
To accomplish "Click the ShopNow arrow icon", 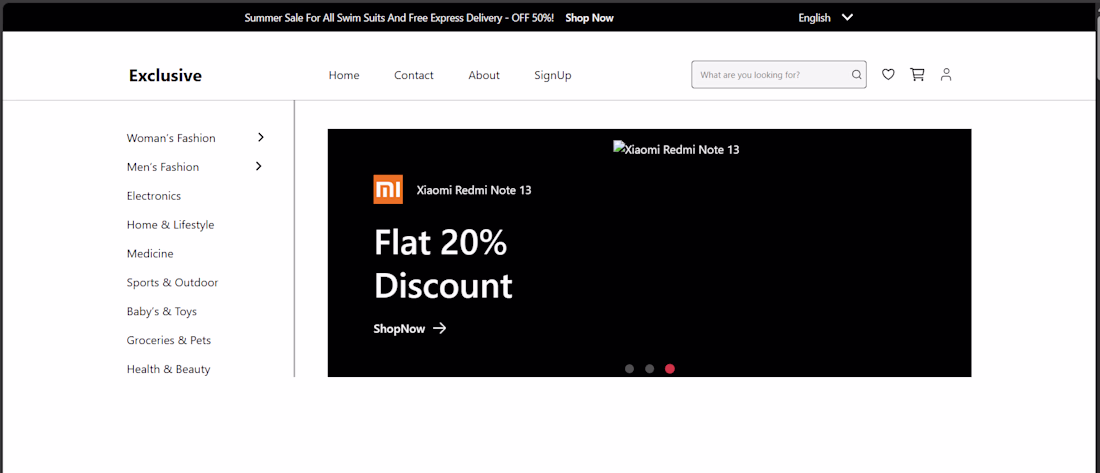I will point(439,328).
